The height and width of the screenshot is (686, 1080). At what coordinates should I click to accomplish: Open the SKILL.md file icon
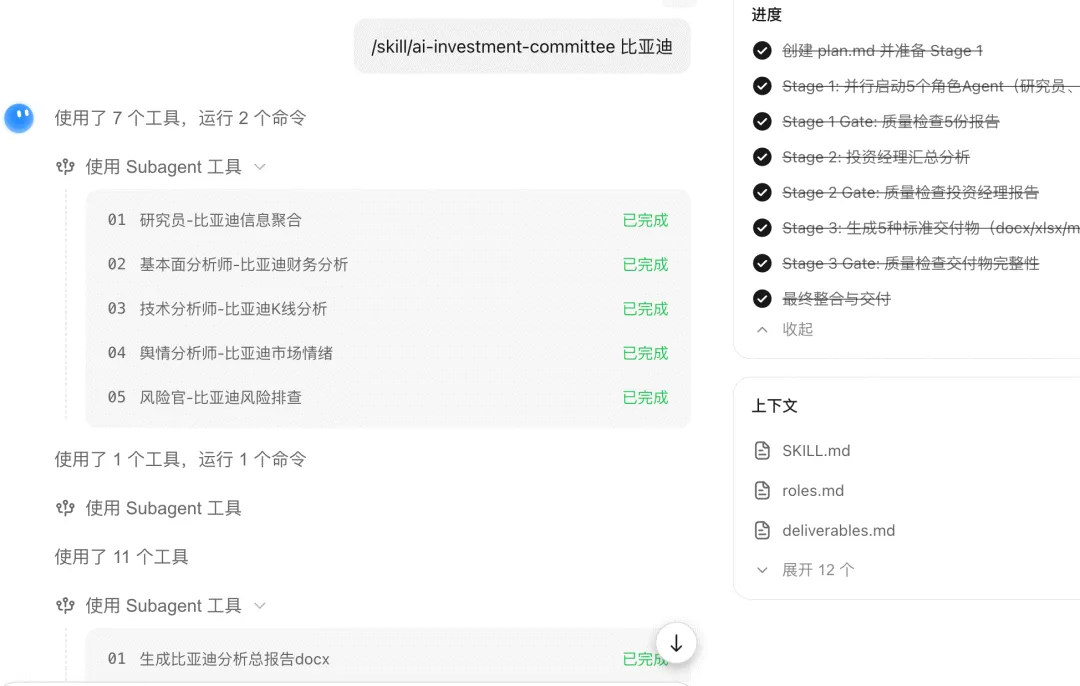pyautogui.click(x=762, y=450)
